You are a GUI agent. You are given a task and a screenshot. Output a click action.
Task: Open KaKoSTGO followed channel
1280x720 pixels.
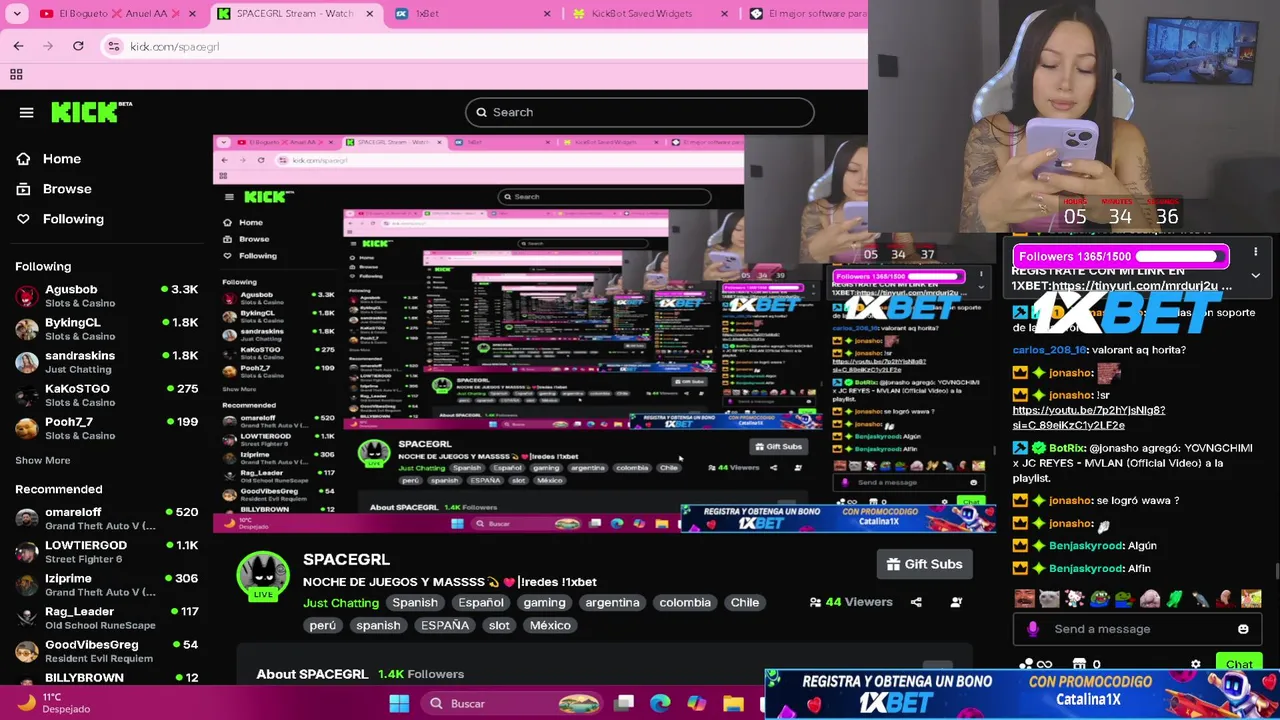106,395
